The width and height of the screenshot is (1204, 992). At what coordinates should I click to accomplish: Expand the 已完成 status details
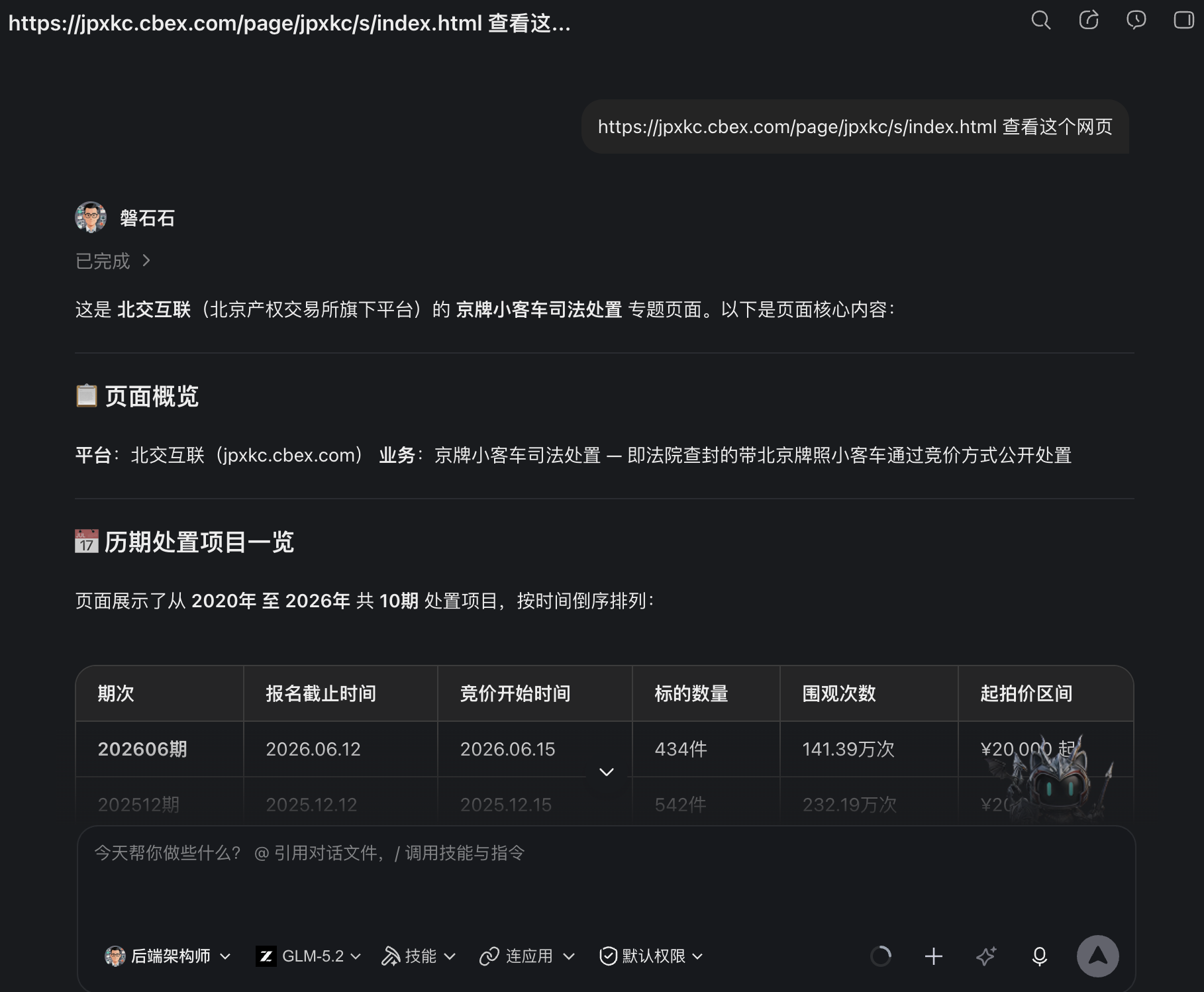[x=113, y=261]
